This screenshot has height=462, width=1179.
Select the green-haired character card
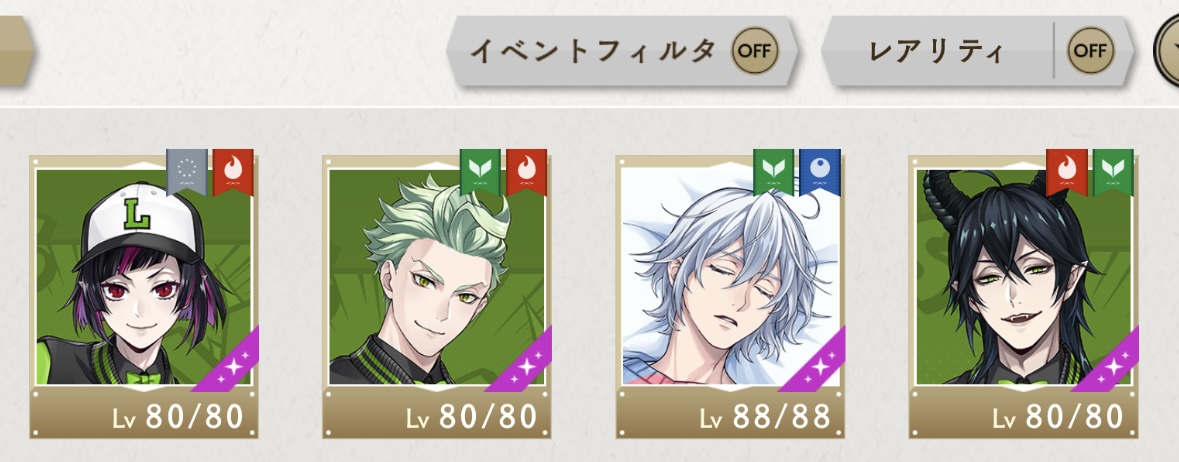(x=437, y=297)
